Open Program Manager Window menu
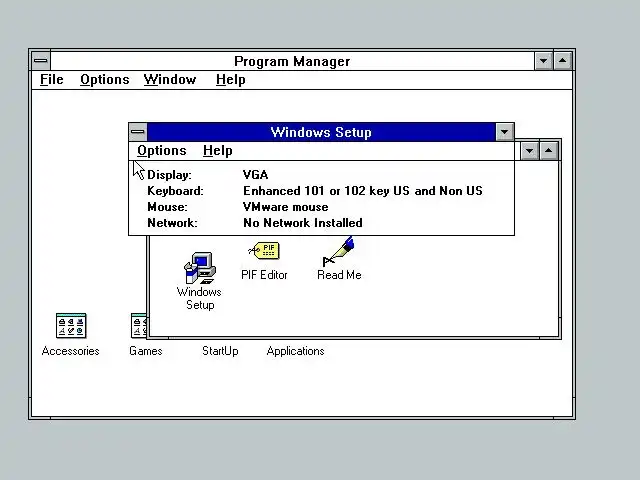 [170, 80]
